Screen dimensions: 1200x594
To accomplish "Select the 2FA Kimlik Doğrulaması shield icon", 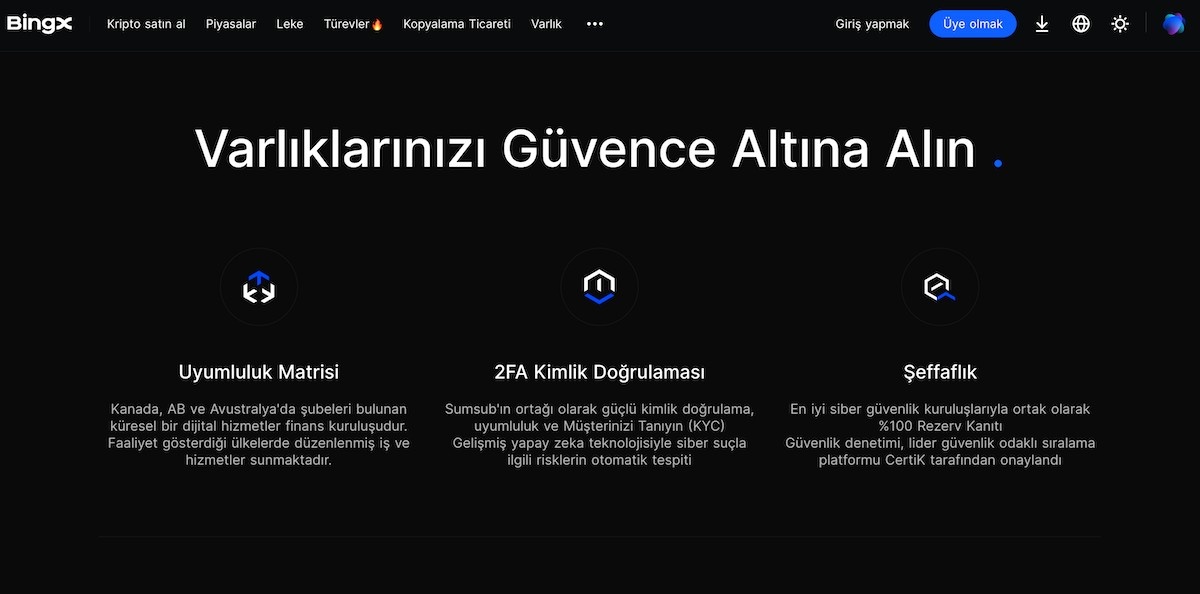I will (599, 286).
